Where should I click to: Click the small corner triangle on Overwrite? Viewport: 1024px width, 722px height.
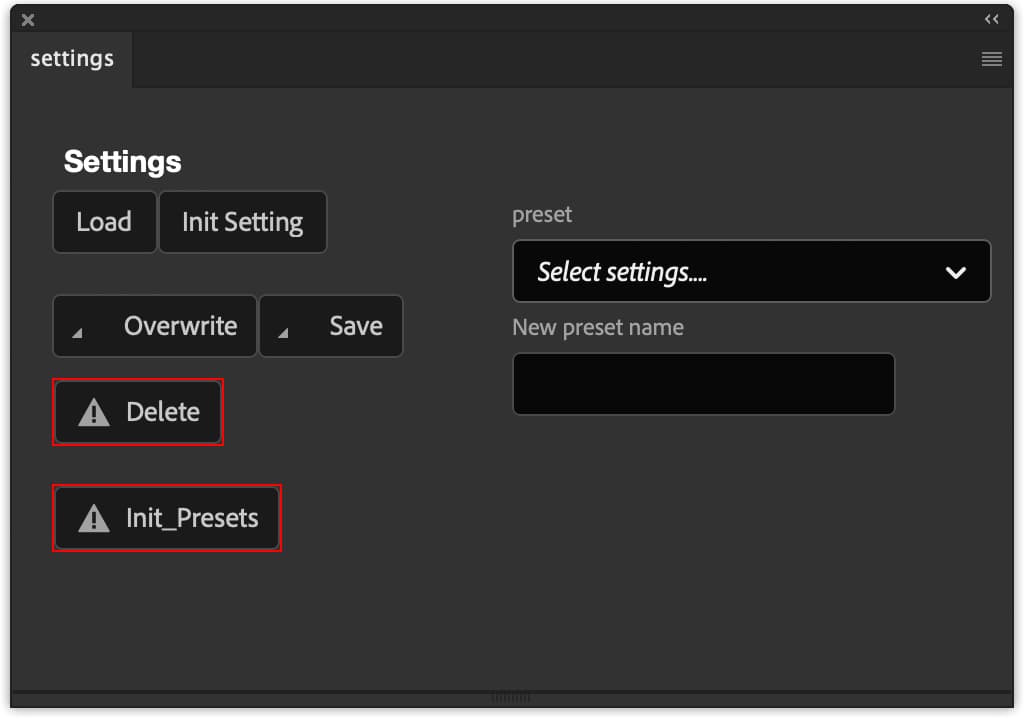[x=77, y=333]
